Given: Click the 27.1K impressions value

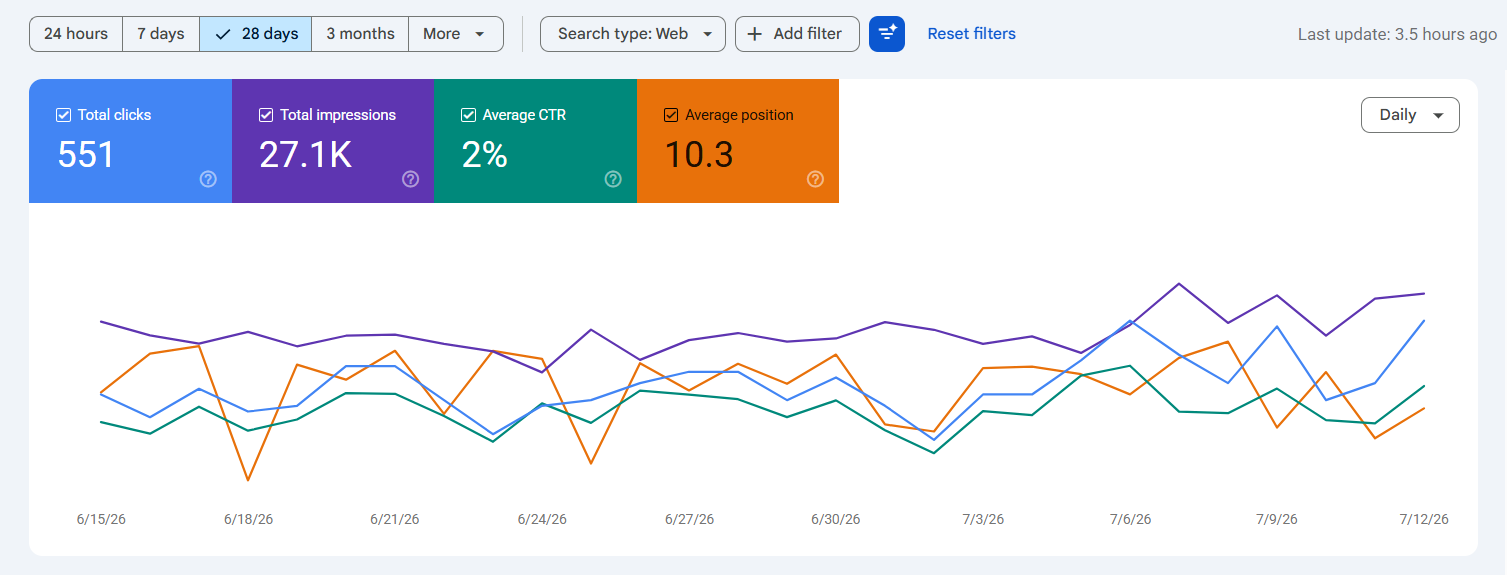Looking at the screenshot, I should (305, 155).
